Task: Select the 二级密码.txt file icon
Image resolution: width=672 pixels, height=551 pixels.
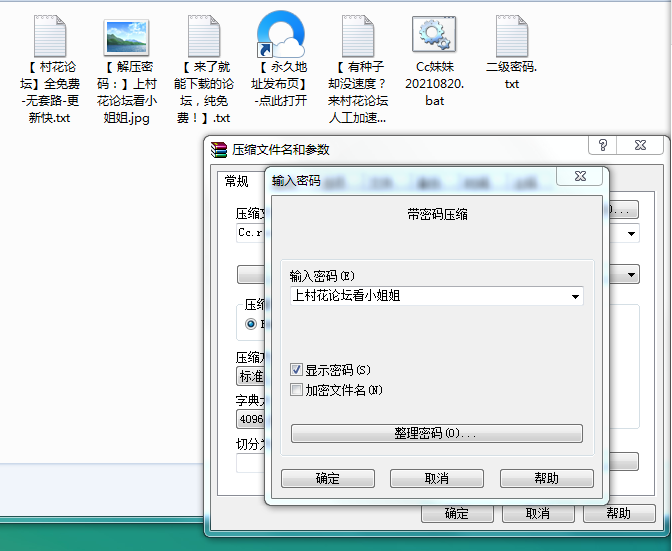Action: tap(511, 37)
